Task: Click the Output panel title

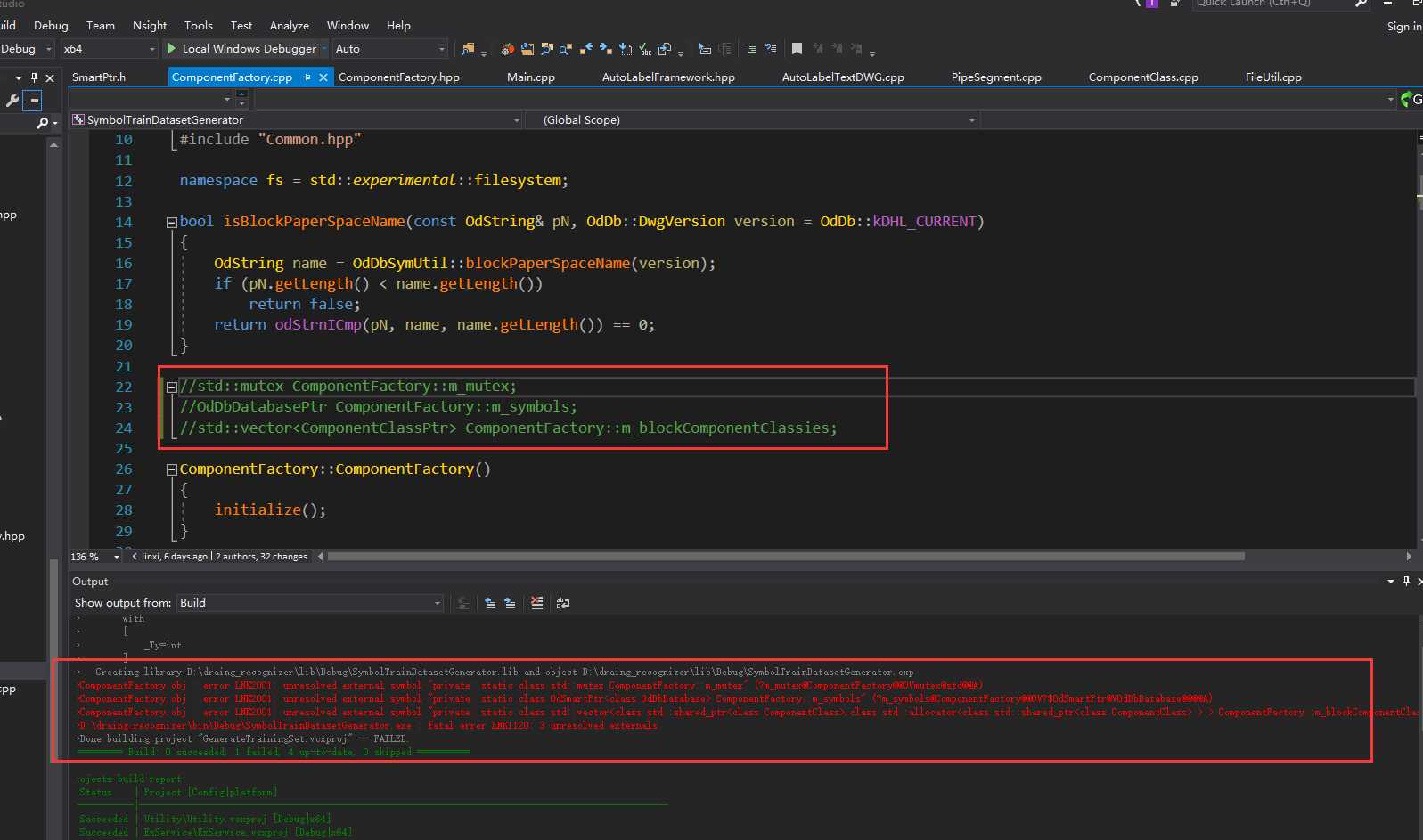Action: click(90, 582)
